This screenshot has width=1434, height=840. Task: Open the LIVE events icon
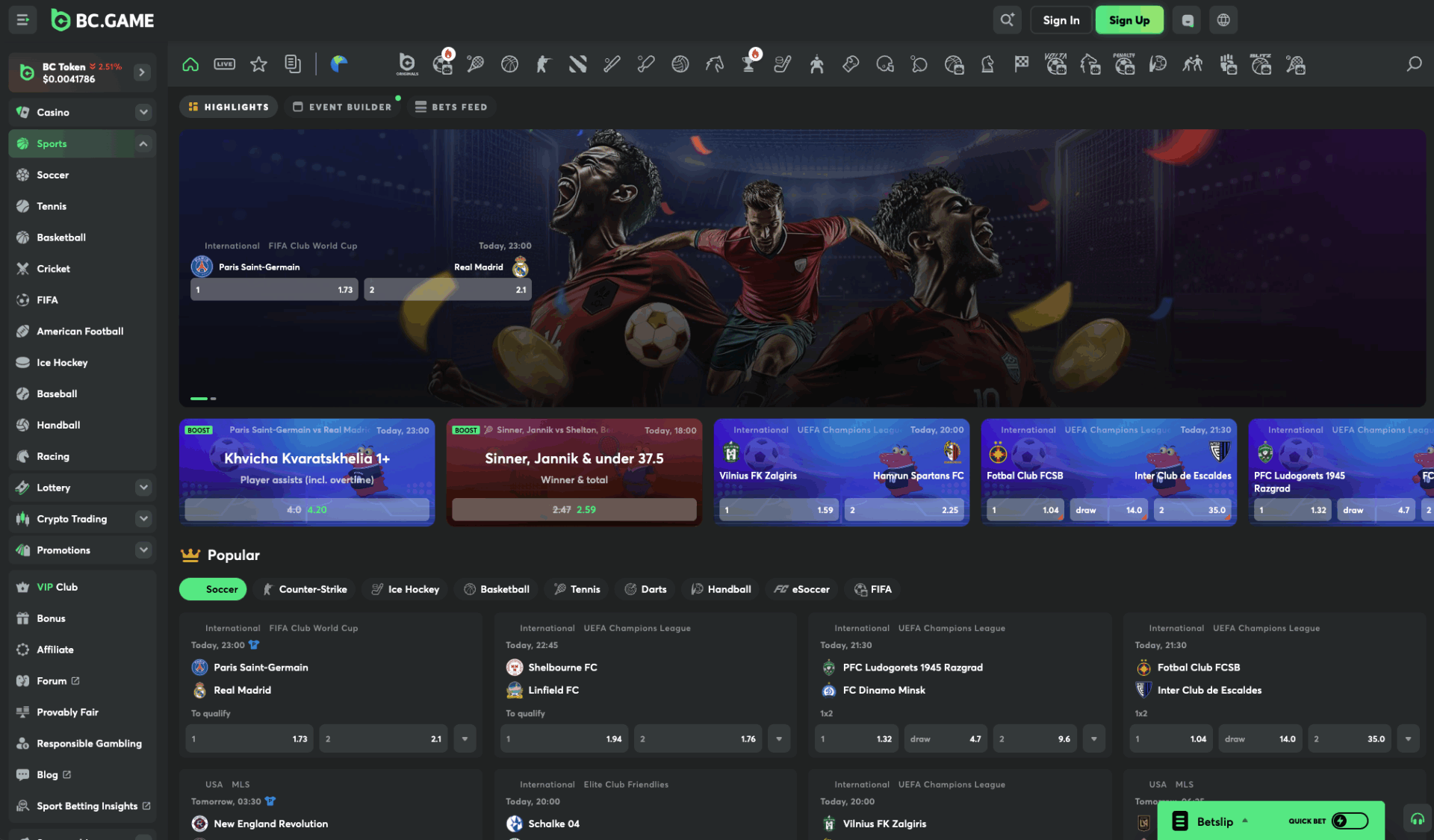pos(225,64)
